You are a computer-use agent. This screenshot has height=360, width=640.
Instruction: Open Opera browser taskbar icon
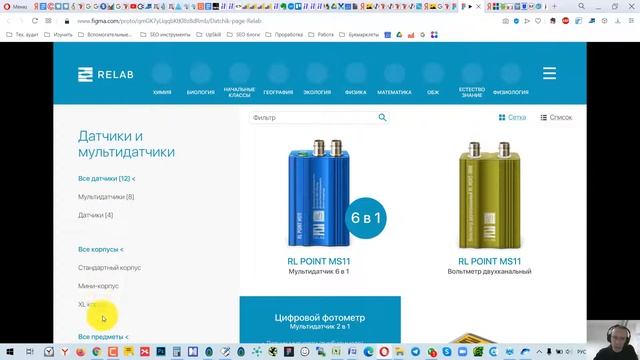tap(384, 352)
